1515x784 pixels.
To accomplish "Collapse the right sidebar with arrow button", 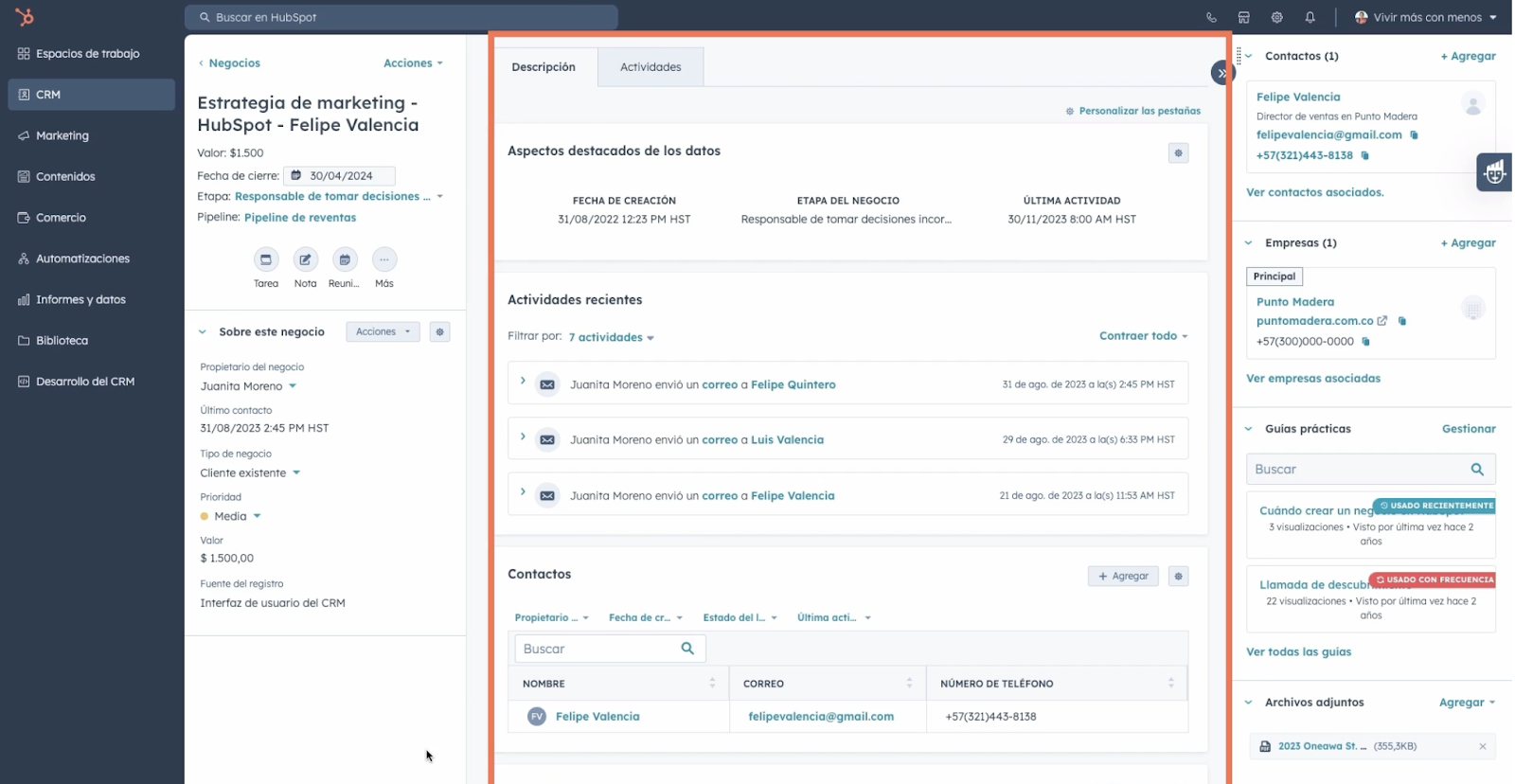I will tap(1221, 73).
